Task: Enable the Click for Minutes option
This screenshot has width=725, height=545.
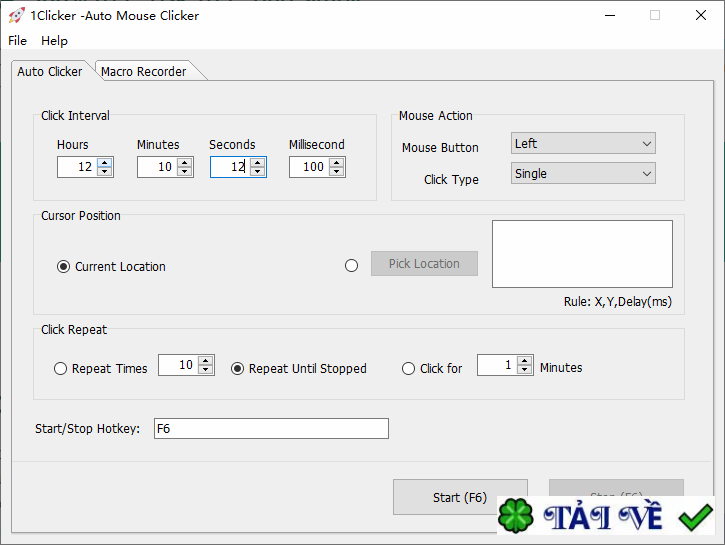Action: (x=408, y=369)
